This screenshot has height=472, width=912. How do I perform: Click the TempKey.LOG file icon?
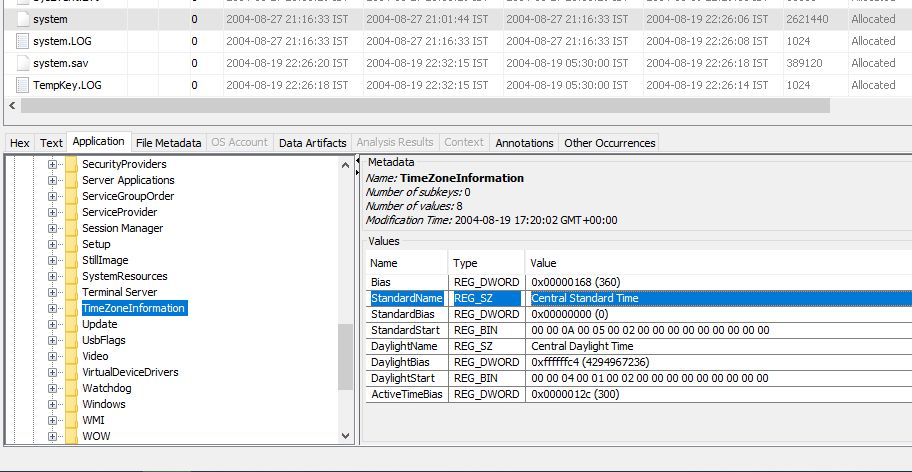tap(23, 85)
